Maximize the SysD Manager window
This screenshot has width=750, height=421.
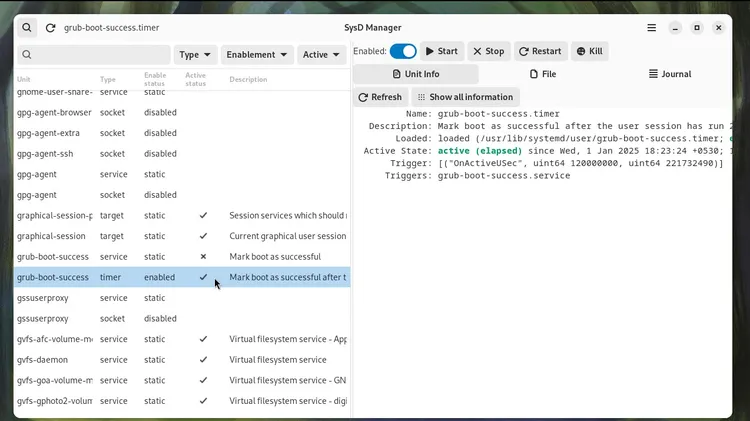pos(697,28)
